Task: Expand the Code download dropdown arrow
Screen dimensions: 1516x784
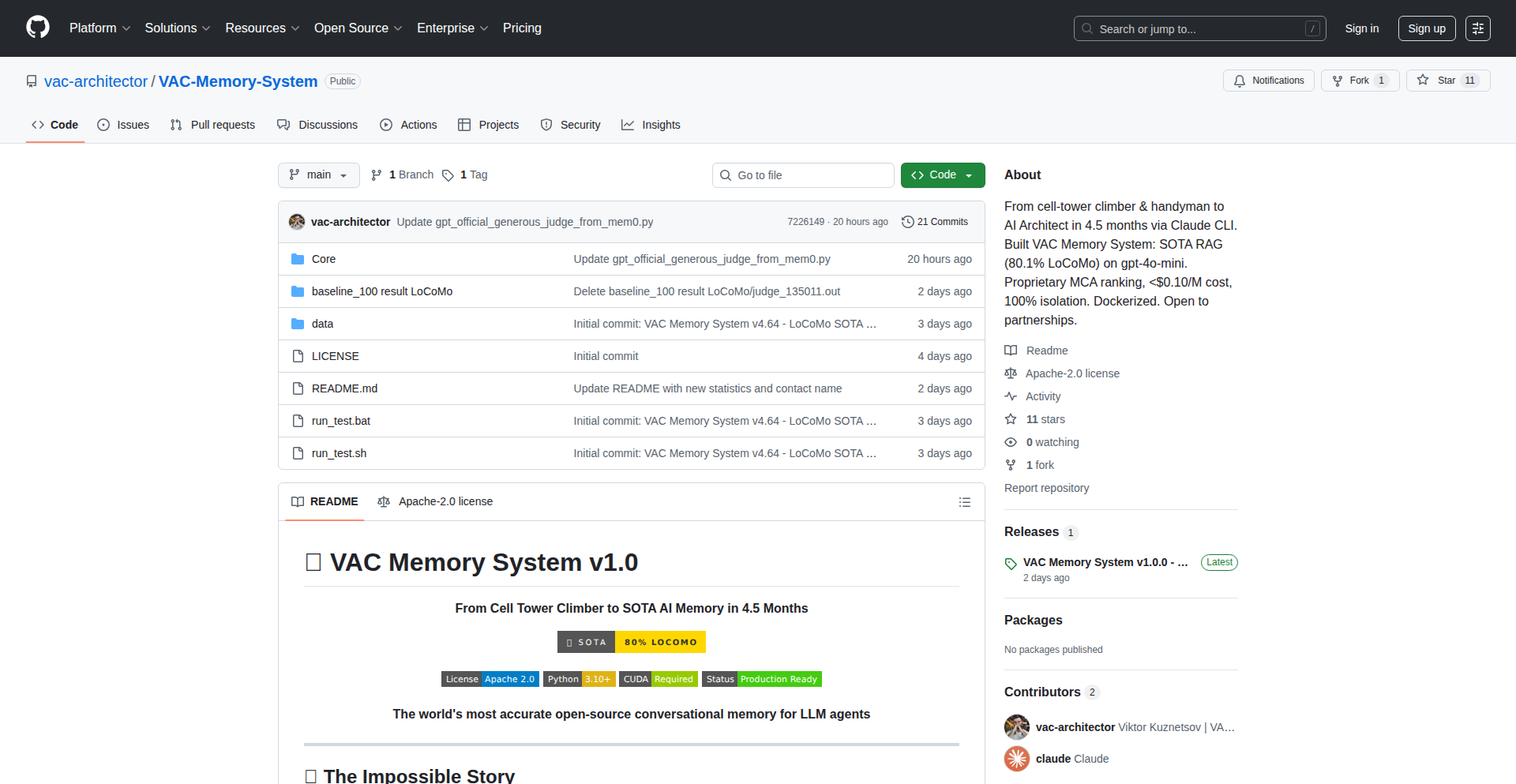Action: (x=969, y=175)
